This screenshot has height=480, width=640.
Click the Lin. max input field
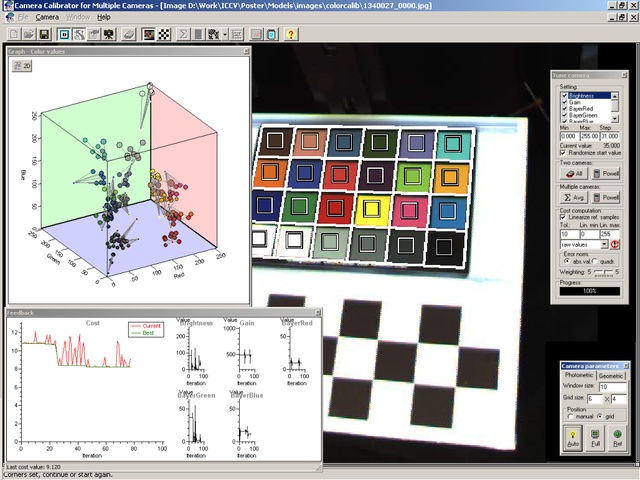coord(610,234)
